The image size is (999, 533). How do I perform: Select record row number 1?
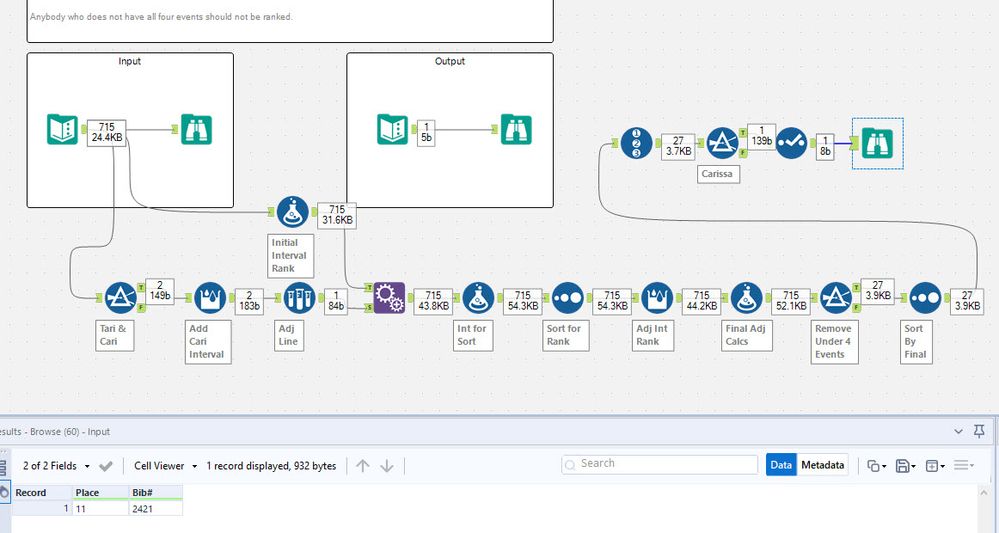coord(41,508)
